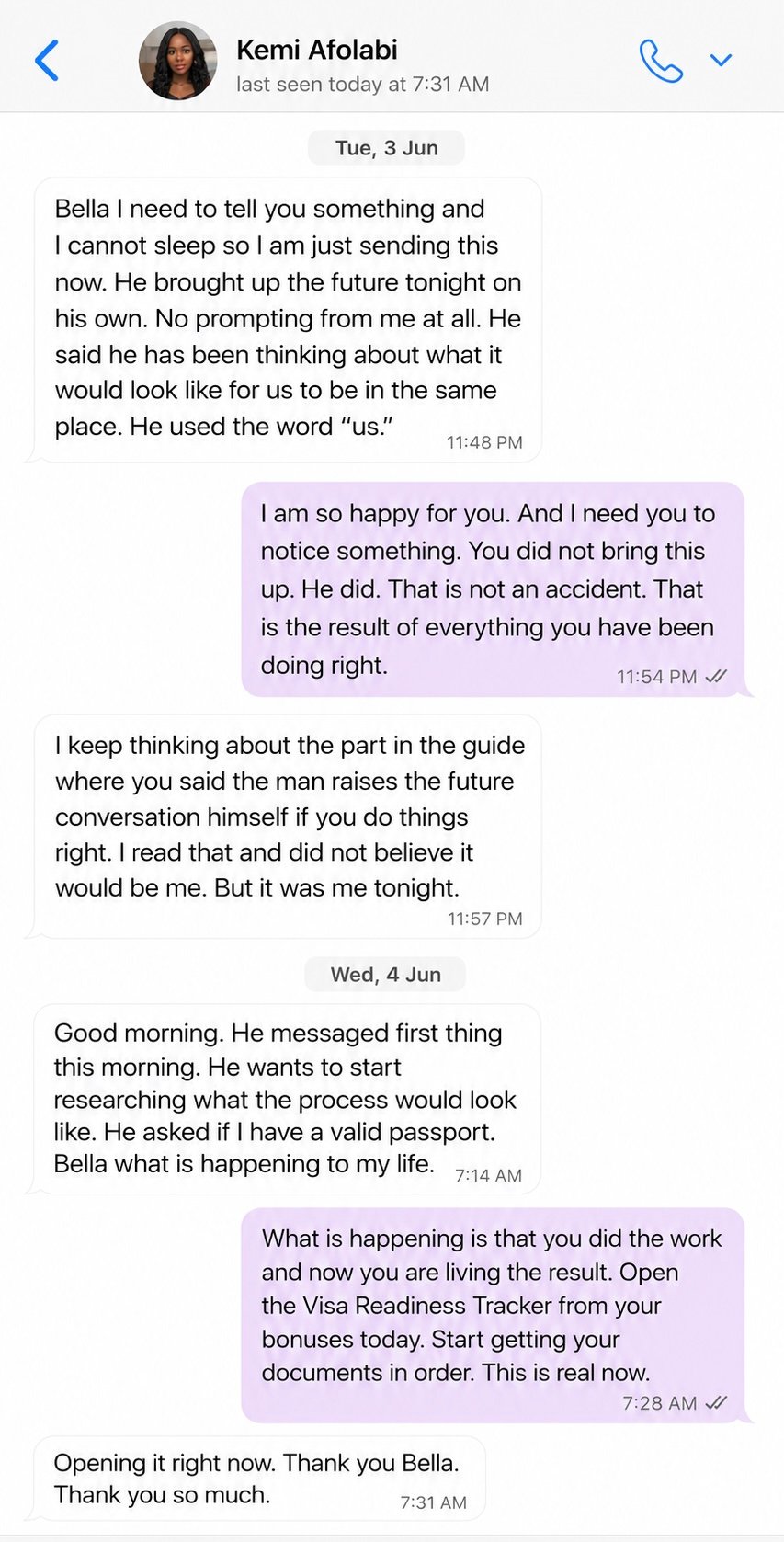This screenshot has height=1542, width=784.
Task: Select the 'Tue, 3 Jun' date label
Action: (x=386, y=148)
